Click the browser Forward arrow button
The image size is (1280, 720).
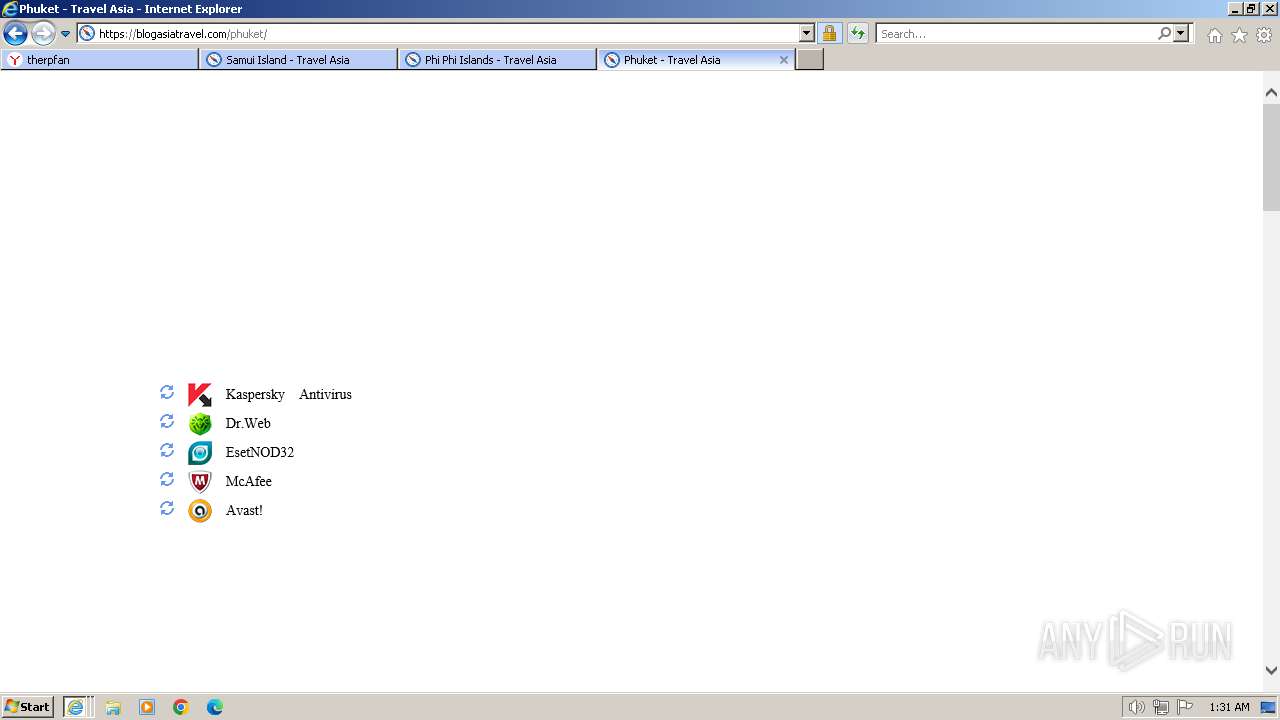tap(43, 33)
